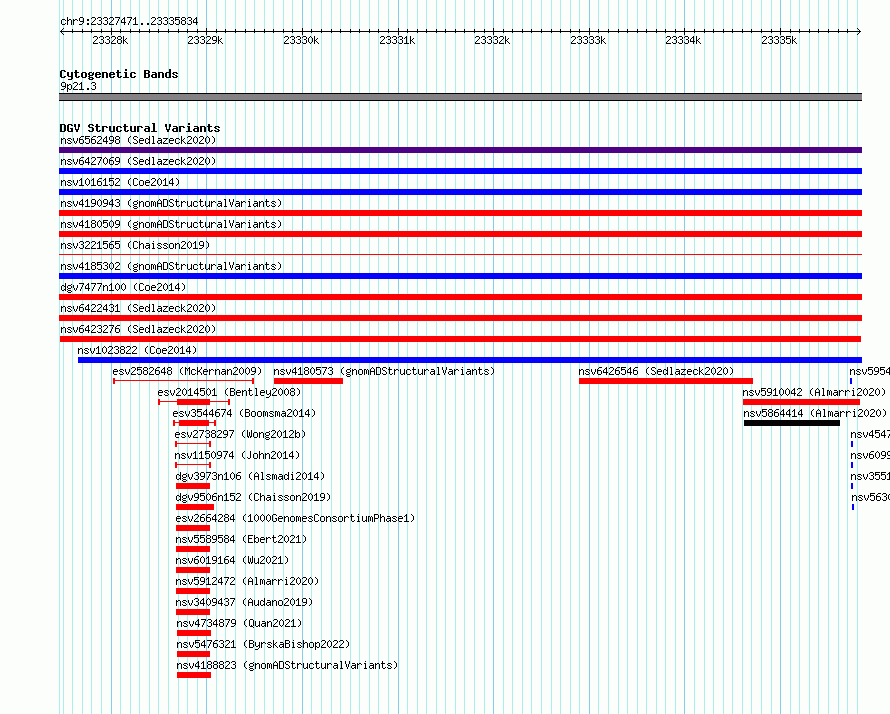The image size is (890, 714).
Task: Click the red nsv6426546 variant bar
Action: click(x=666, y=381)
